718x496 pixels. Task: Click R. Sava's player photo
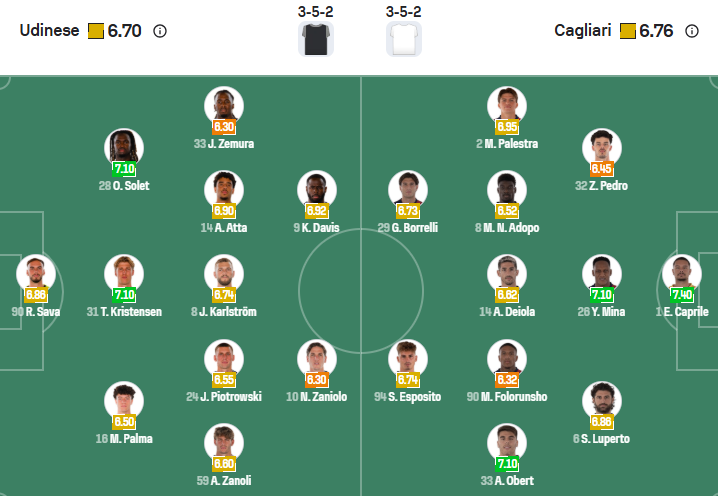[x=36, y=274]
